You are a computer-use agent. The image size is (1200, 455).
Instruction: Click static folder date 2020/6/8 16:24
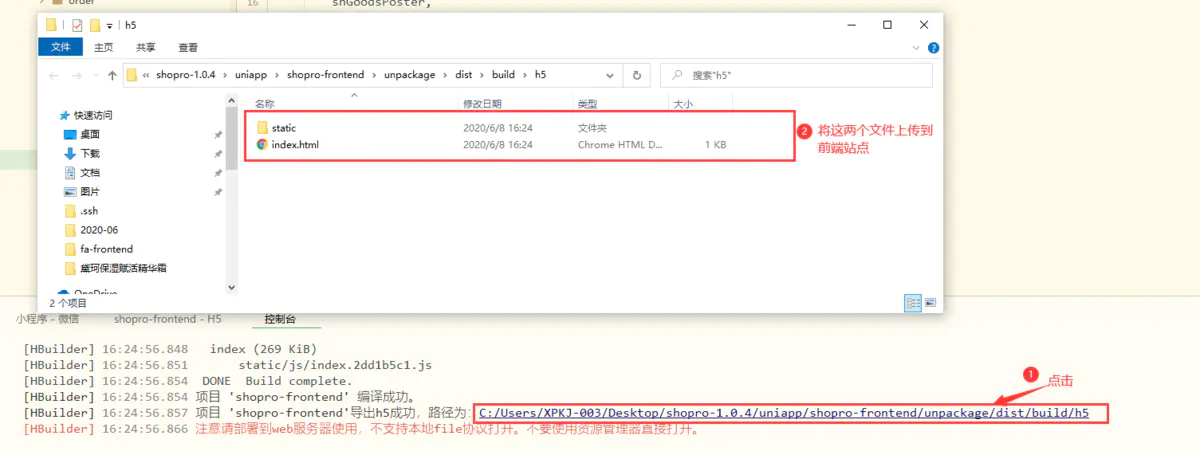pyautogui.click(x=498, y=128)
